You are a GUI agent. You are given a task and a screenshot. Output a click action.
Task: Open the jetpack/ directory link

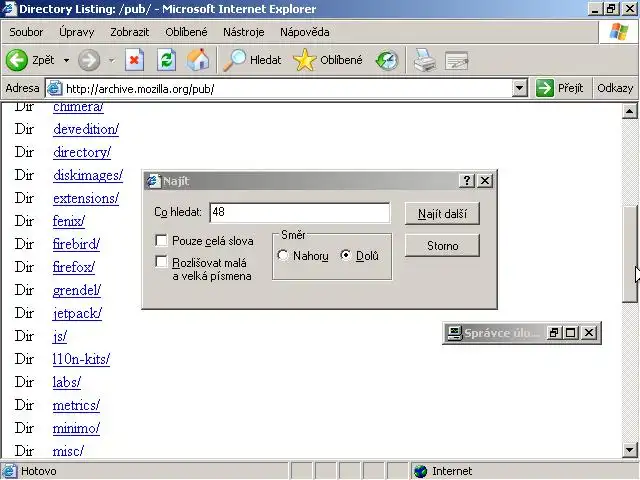pos(77,313)
